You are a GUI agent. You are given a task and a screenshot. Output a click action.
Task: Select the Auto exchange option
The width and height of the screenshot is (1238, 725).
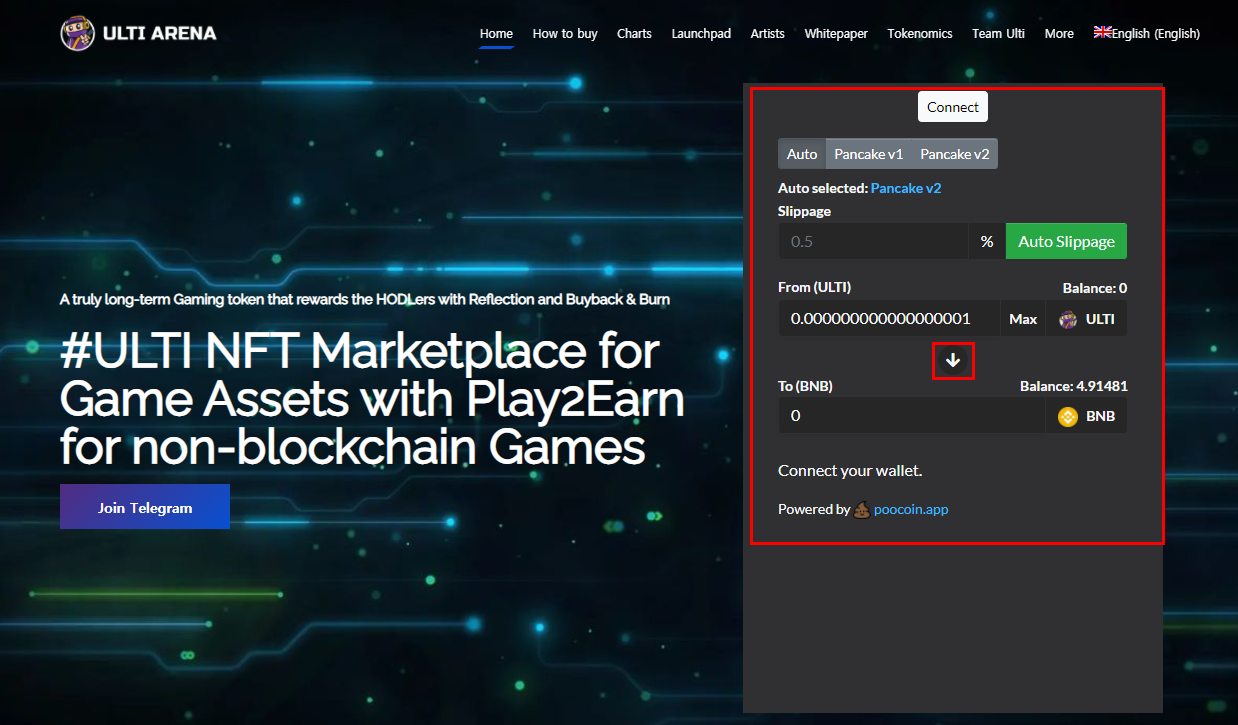(802, 154)
